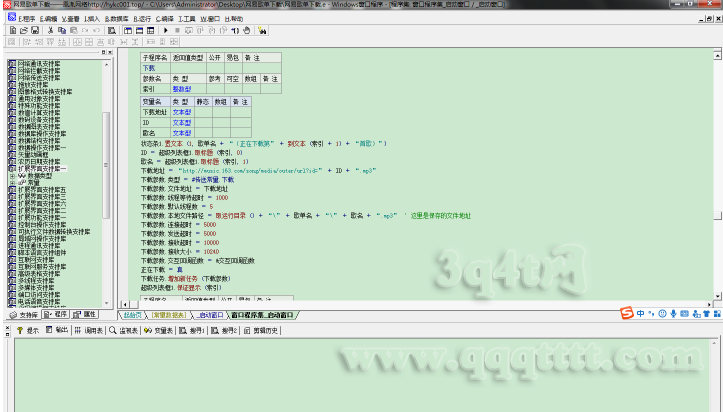Click the first window-layout toolbar icon
This screenshot has height=412, width=723.
(x=128, y=30)
